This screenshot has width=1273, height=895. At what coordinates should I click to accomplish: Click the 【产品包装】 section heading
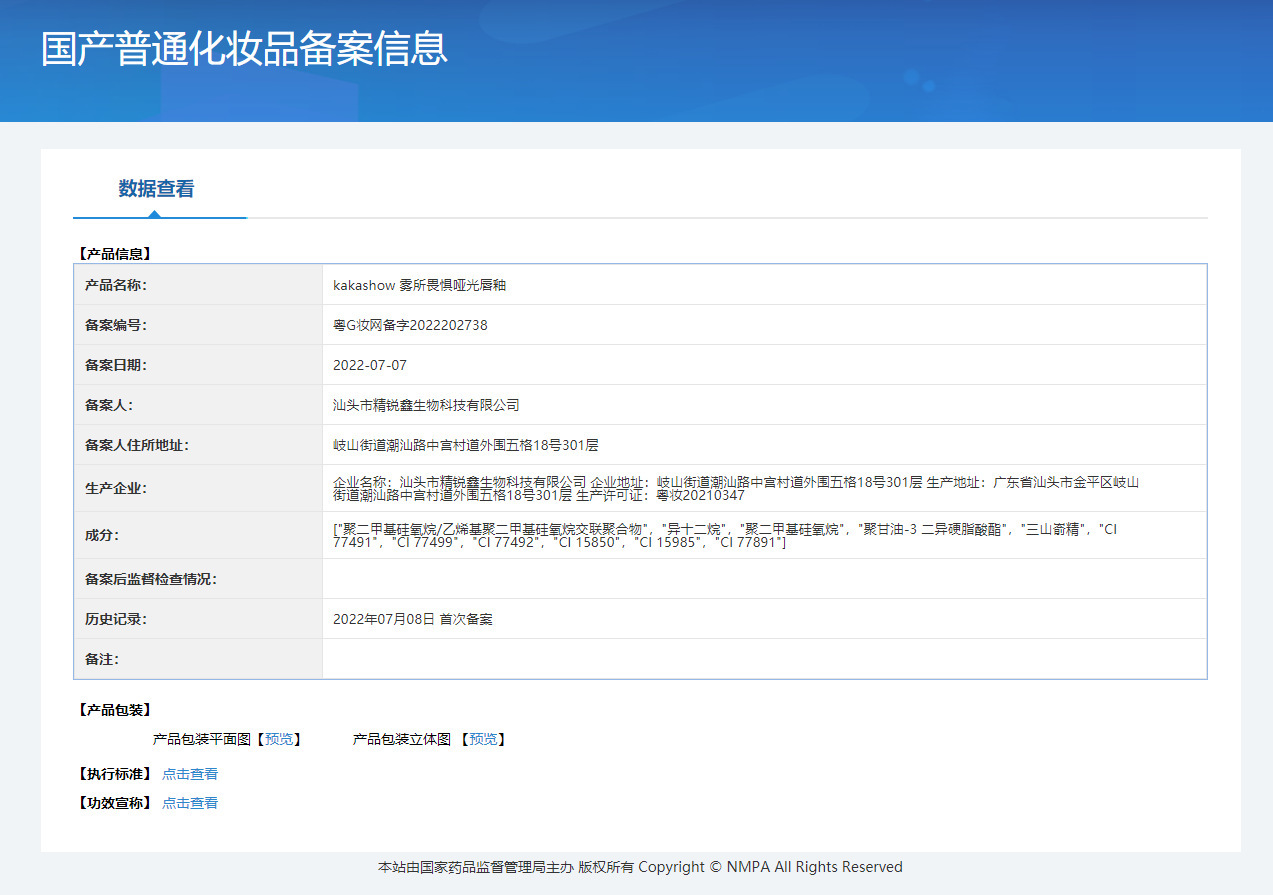tap(114, 710)
